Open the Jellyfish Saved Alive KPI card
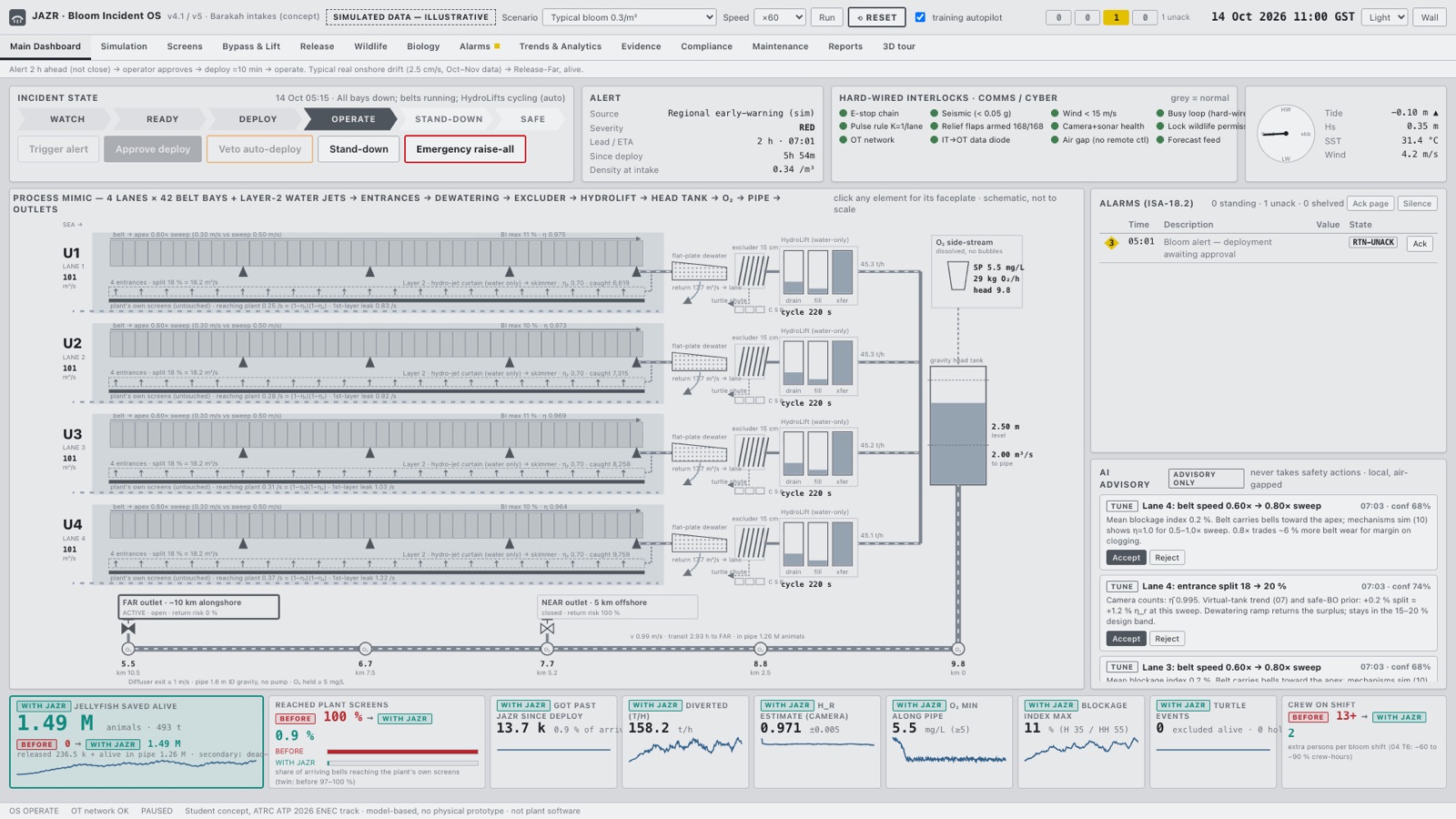The height and width of the screenshot is (819, 1456). click(136, 742)
